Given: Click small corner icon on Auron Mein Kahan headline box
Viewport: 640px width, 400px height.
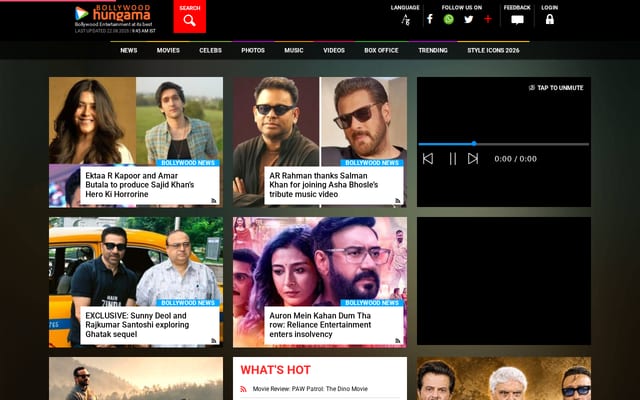Looking at the screenshot, I should pos(398,340).
